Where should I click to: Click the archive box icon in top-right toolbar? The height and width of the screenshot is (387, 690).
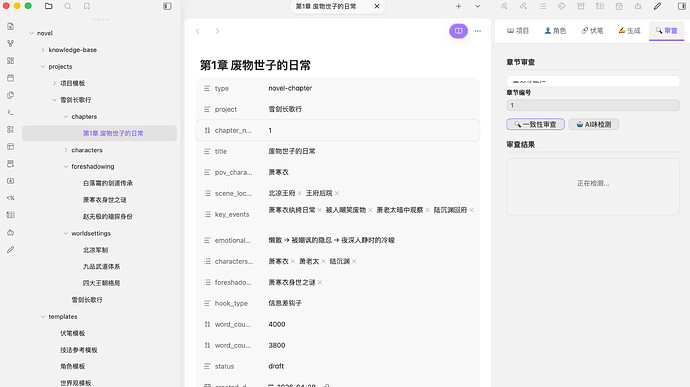(x=581, y=6)
